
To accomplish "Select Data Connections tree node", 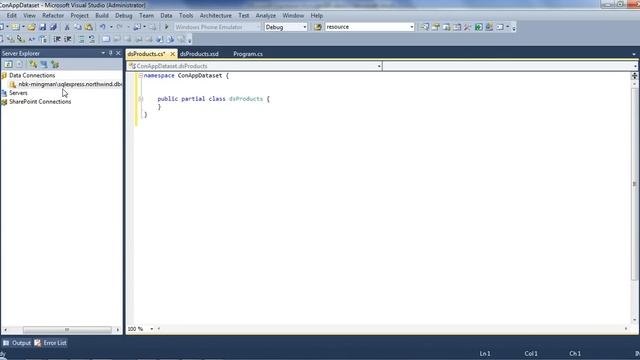I will coord(32,76).
